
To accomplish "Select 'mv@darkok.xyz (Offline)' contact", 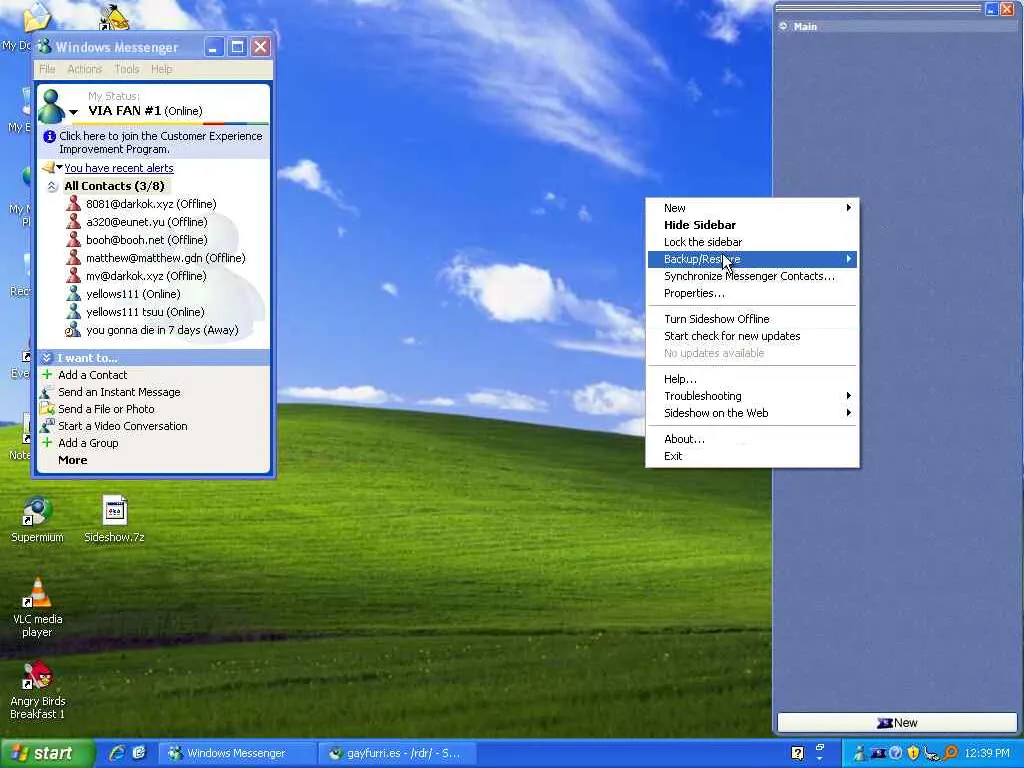I will pyautogui.click(x=146, y=276).
